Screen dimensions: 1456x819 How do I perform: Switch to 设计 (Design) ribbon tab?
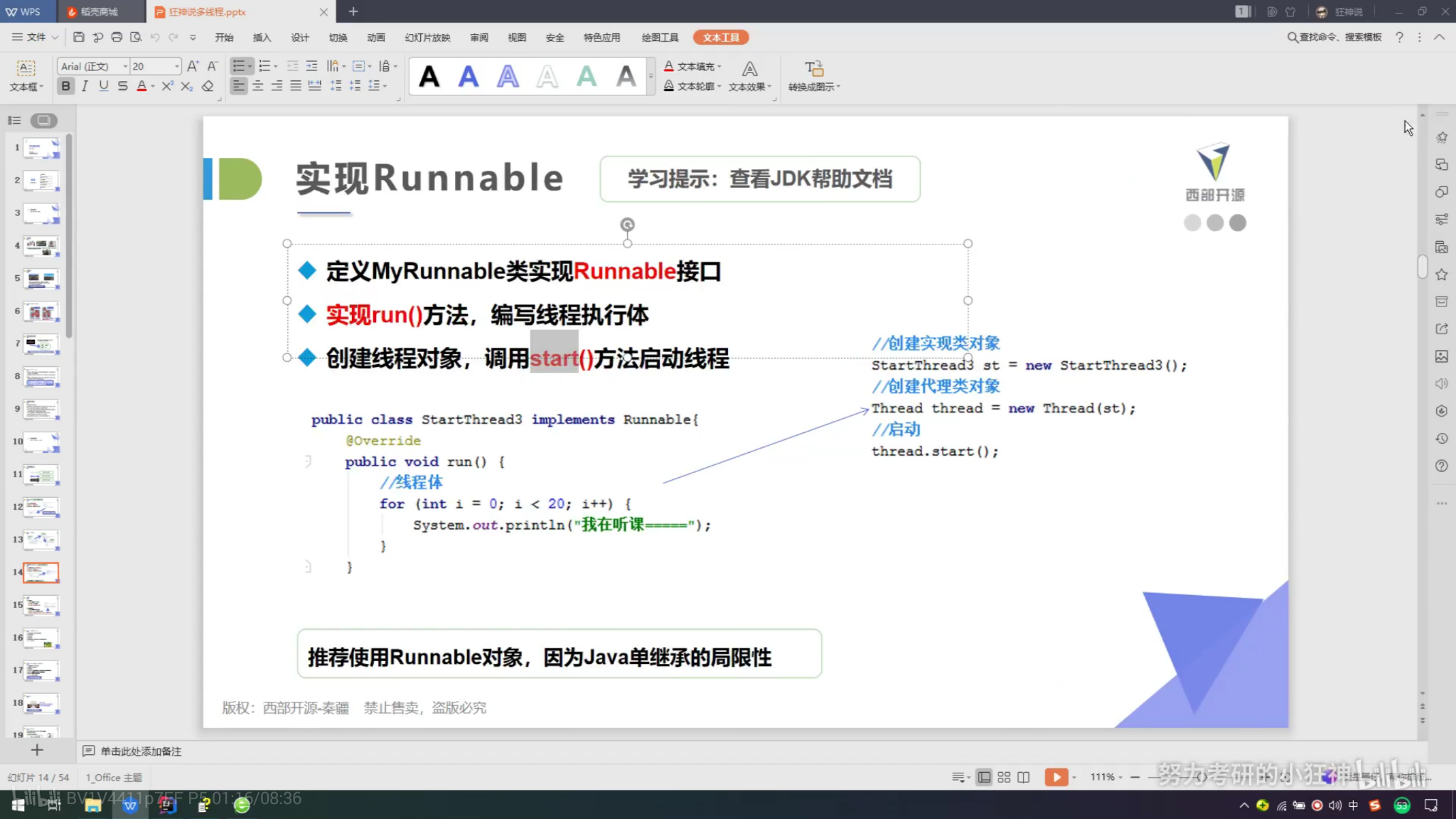click(x=300, y=37)
